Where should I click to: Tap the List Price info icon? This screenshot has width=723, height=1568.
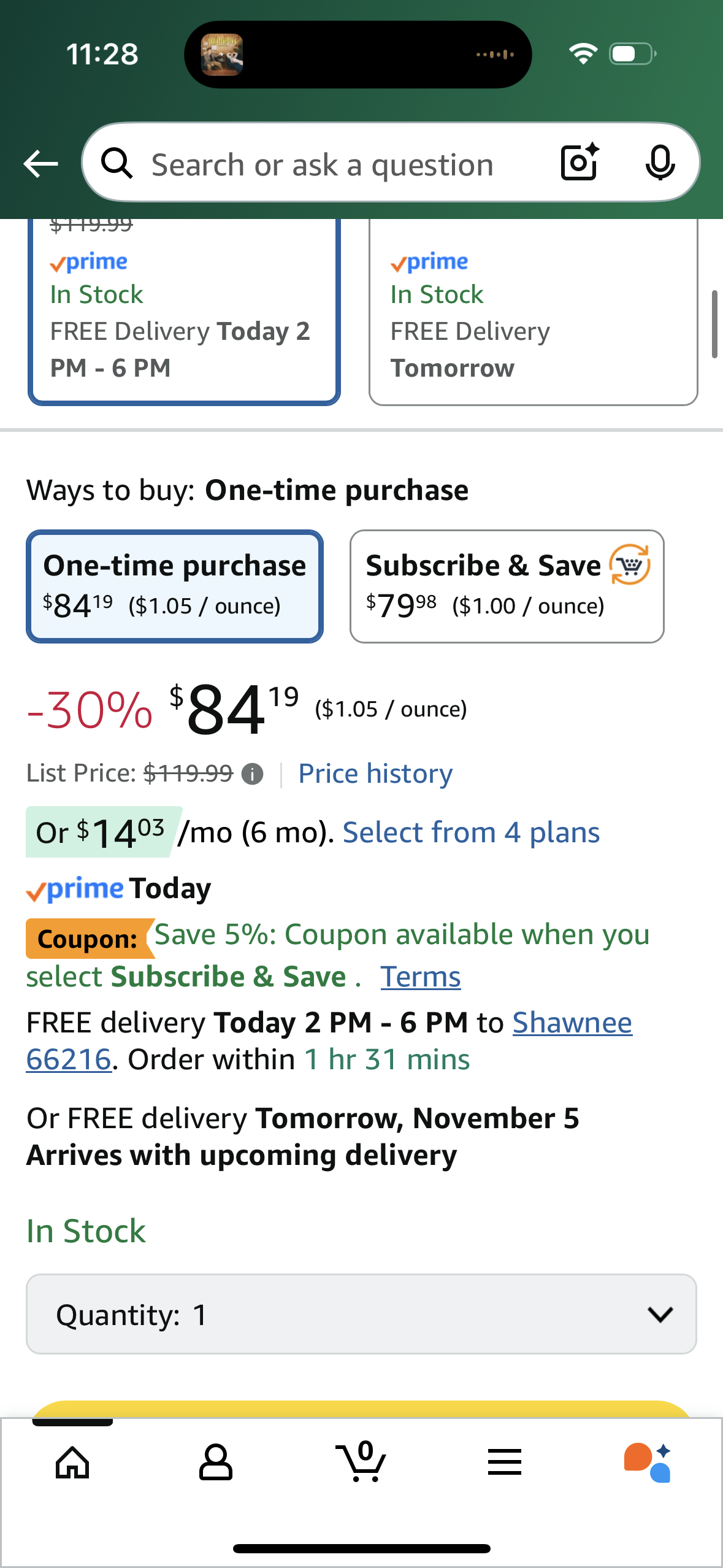252,774
